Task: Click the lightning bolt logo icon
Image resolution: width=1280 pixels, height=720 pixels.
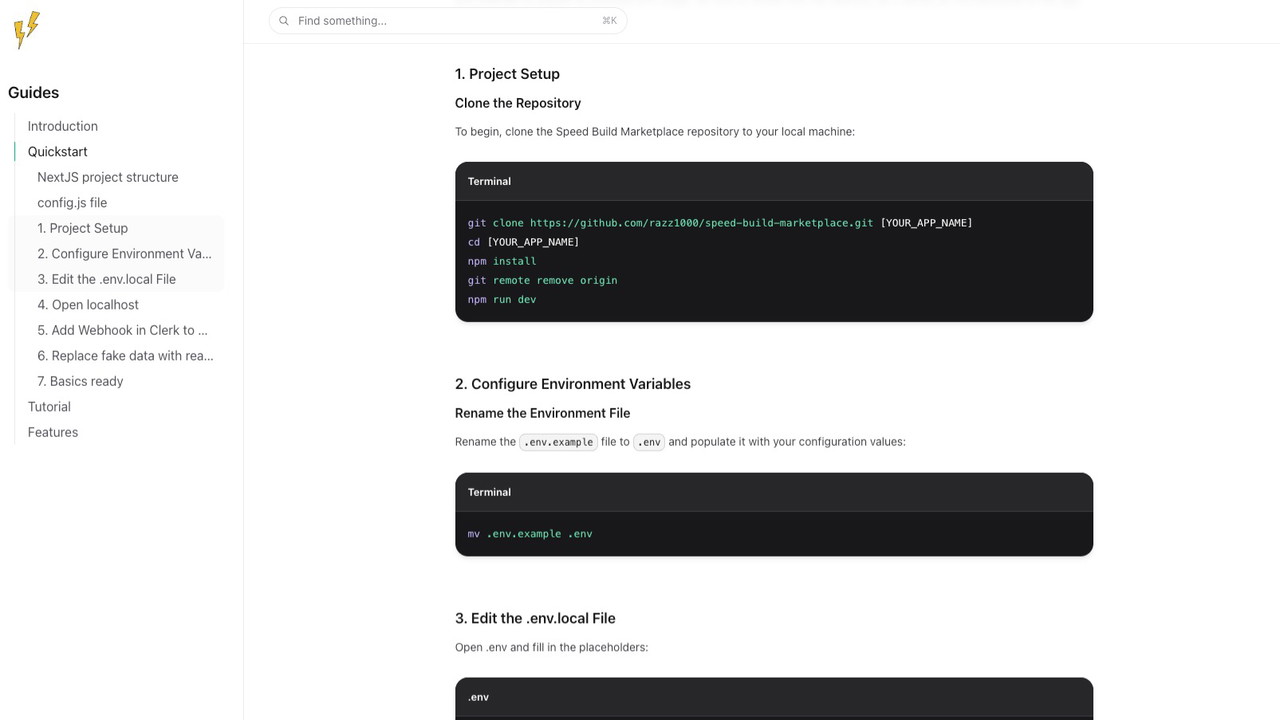Action: (x=27, y=29)
